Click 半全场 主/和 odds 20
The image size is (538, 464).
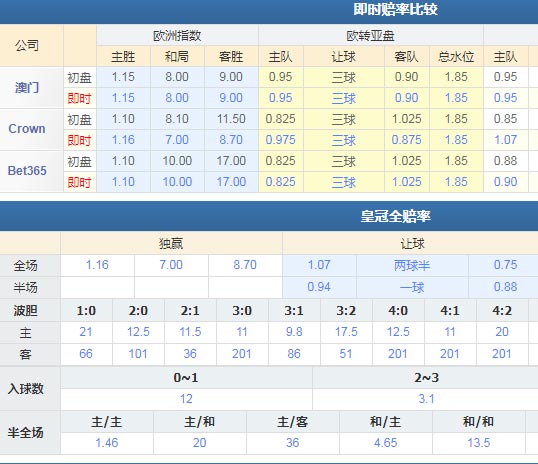199,443
